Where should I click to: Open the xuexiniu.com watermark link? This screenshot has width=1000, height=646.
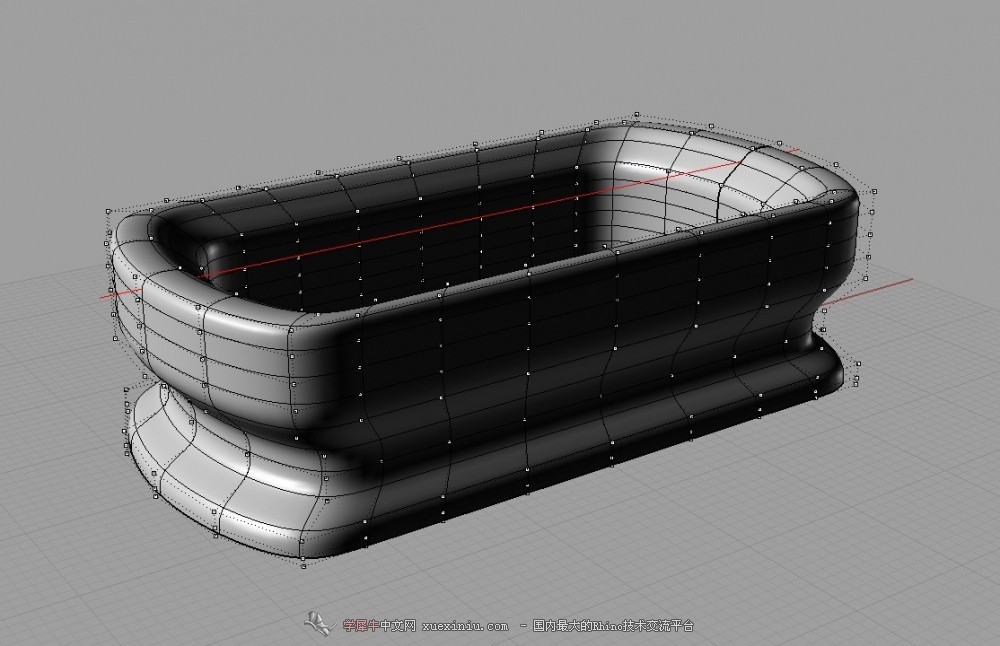pyautogui.click(x=466, y=626)
